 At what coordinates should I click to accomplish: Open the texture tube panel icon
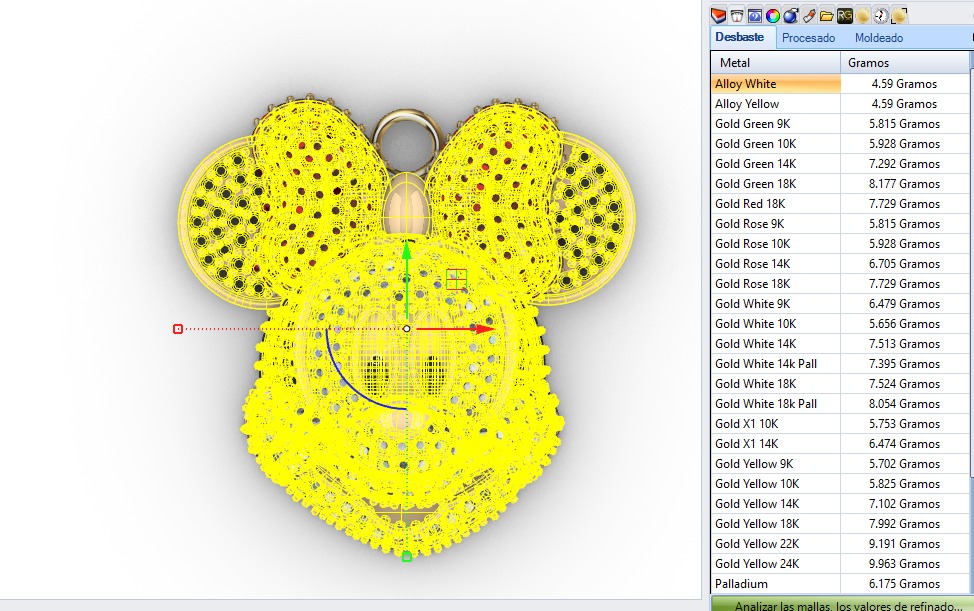[809, 16]
